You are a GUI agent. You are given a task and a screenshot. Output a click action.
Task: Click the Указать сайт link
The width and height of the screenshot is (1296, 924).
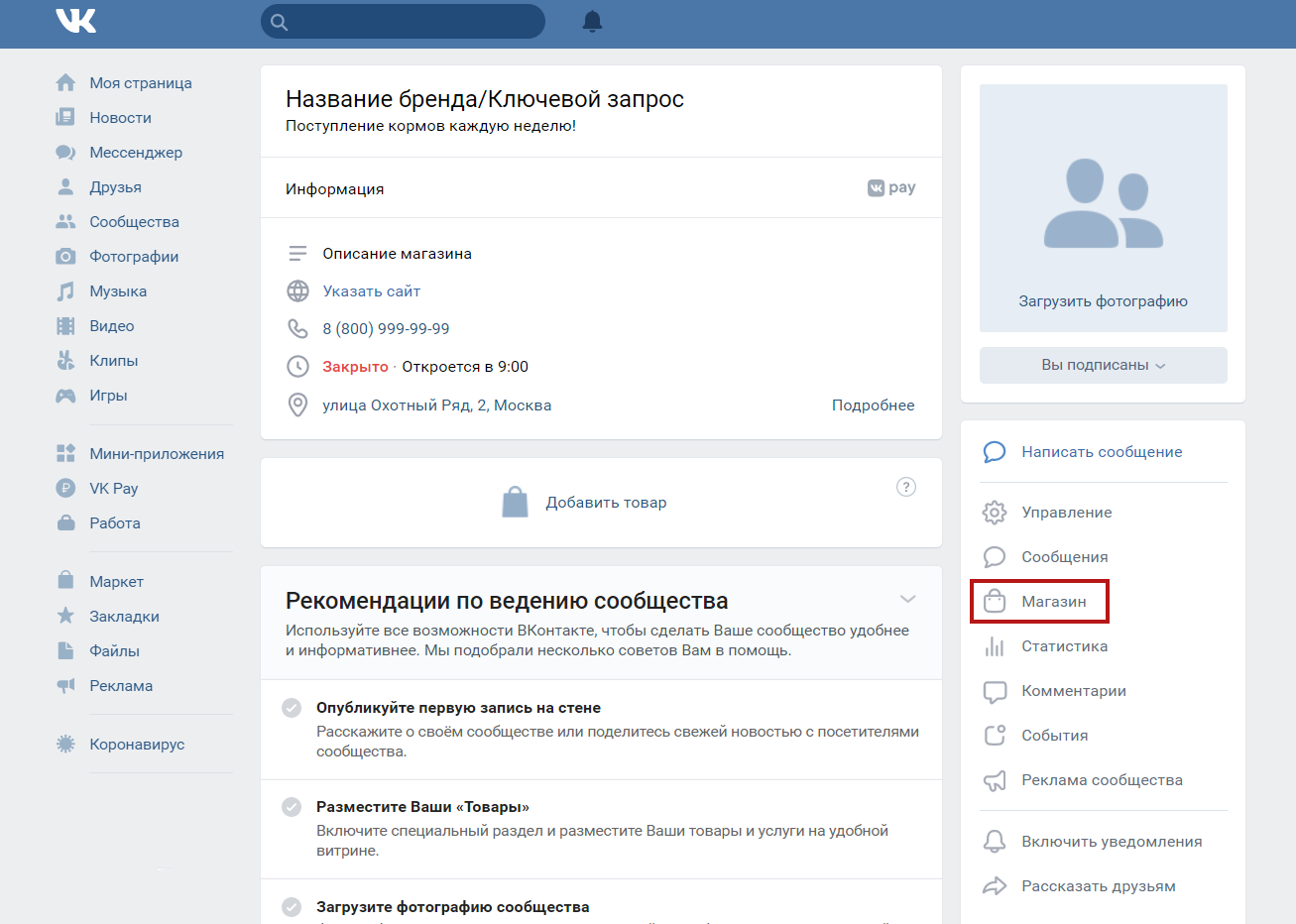click(x=371, y=291)
